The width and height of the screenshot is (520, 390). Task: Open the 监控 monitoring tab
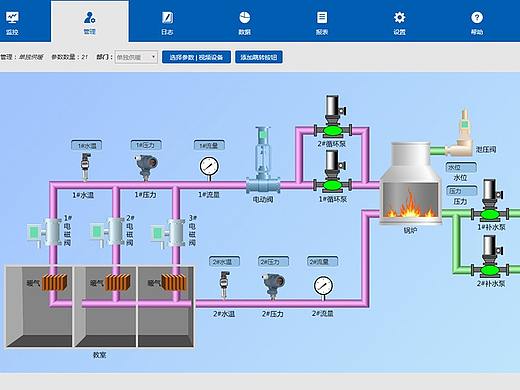coord(12,23)
